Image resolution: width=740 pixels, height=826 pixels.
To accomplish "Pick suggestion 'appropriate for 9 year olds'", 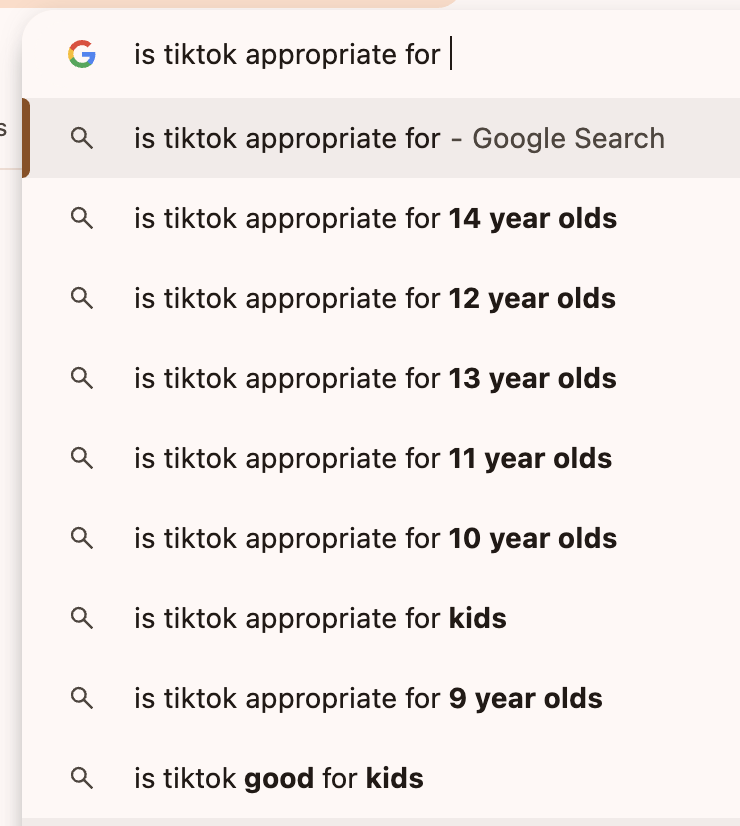I will pyautogui.click(x=368, y=699).
